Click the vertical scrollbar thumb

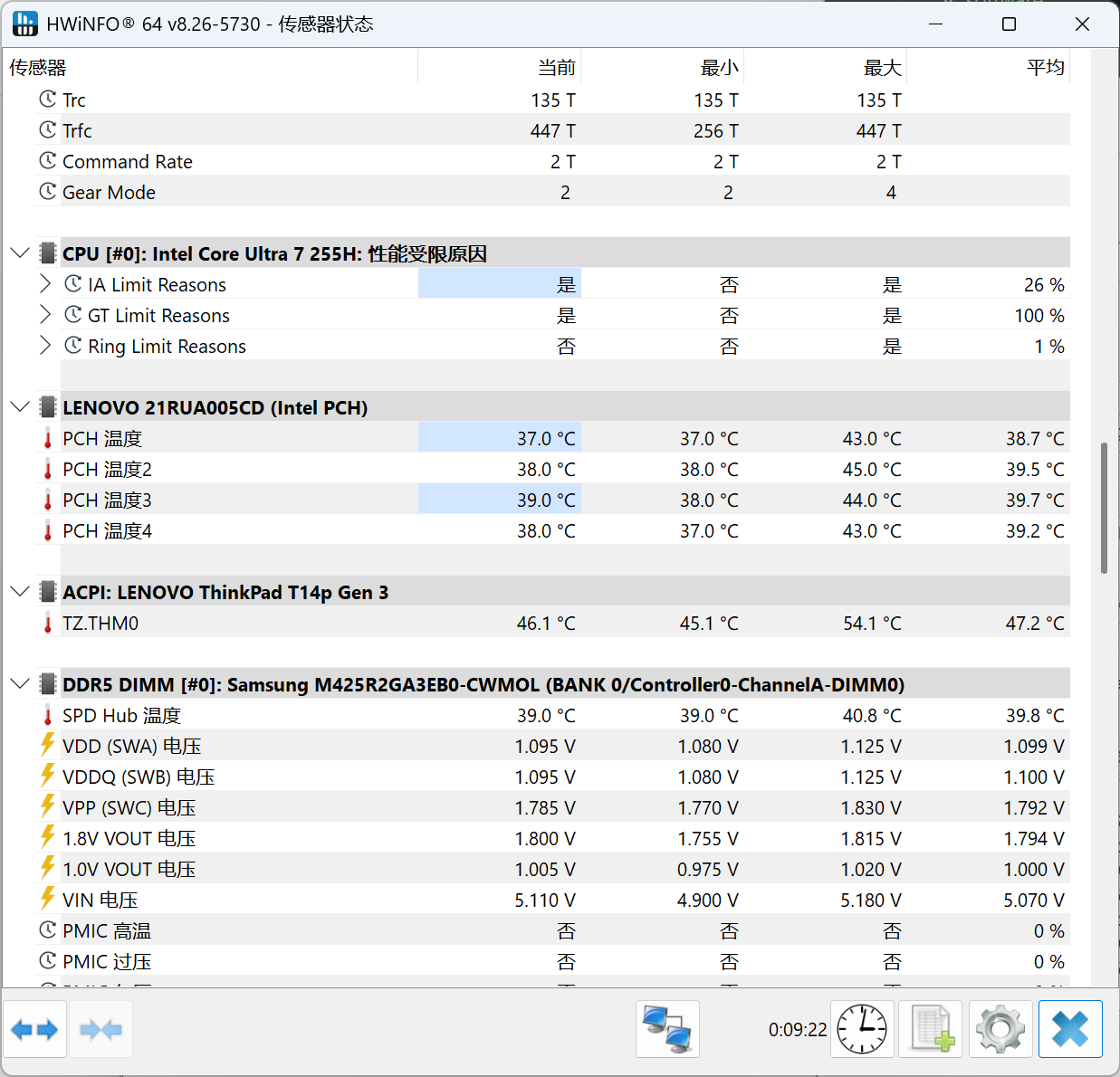pyautogui.click(x=1104, y=508)
